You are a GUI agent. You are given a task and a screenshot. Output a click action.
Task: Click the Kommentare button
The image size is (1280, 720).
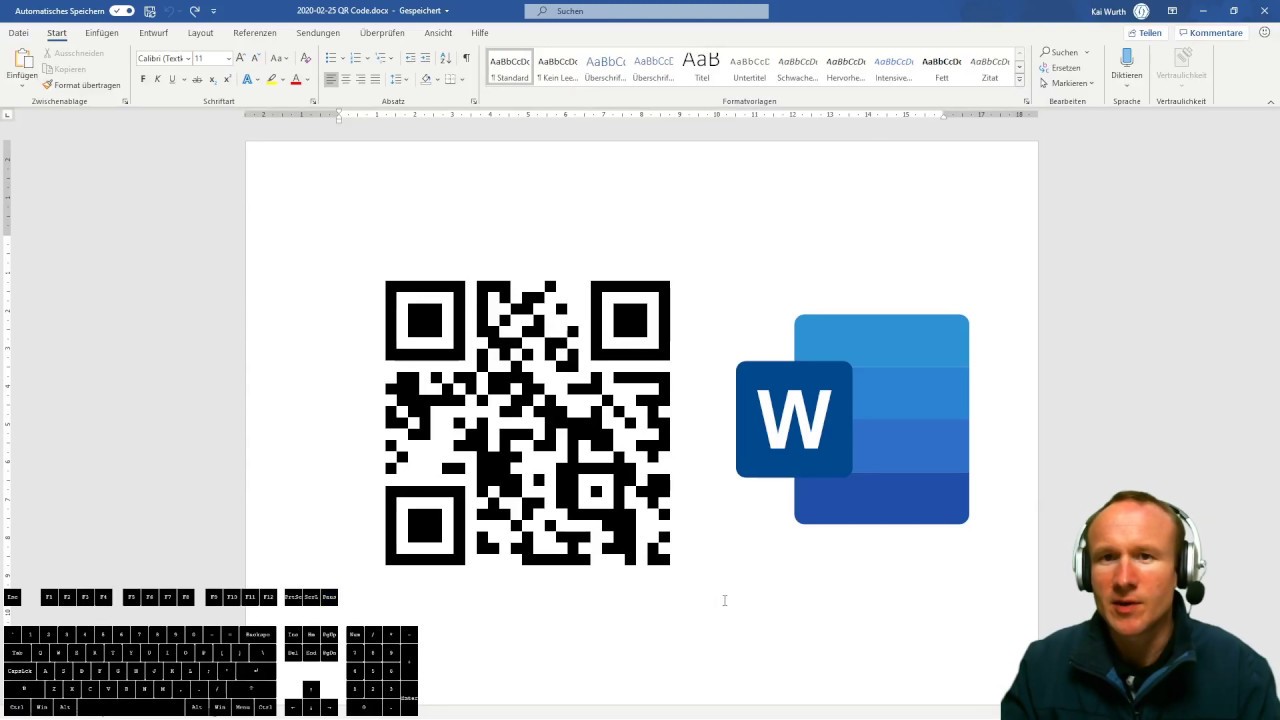click(1210, 33)
